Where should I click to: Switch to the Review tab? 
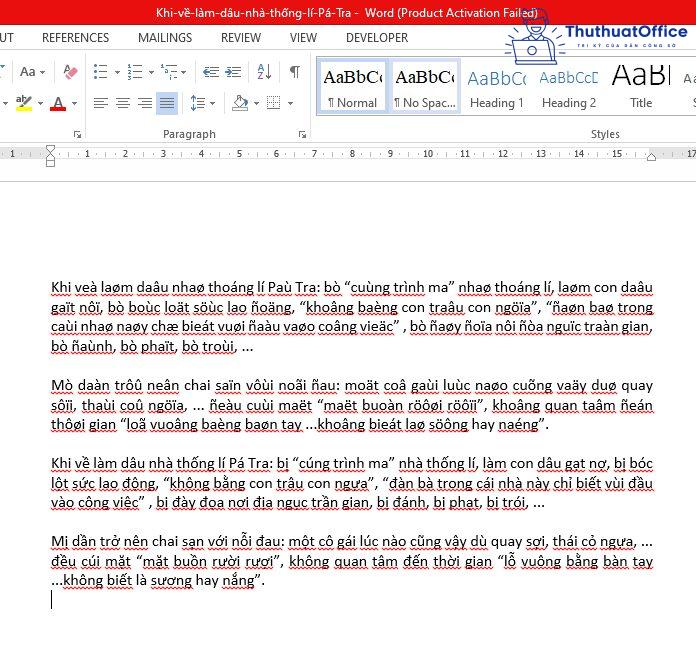[241, 38]
